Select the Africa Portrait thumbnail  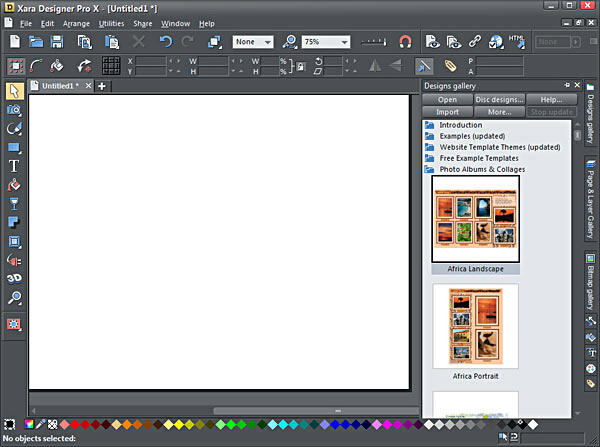(475, 326)
